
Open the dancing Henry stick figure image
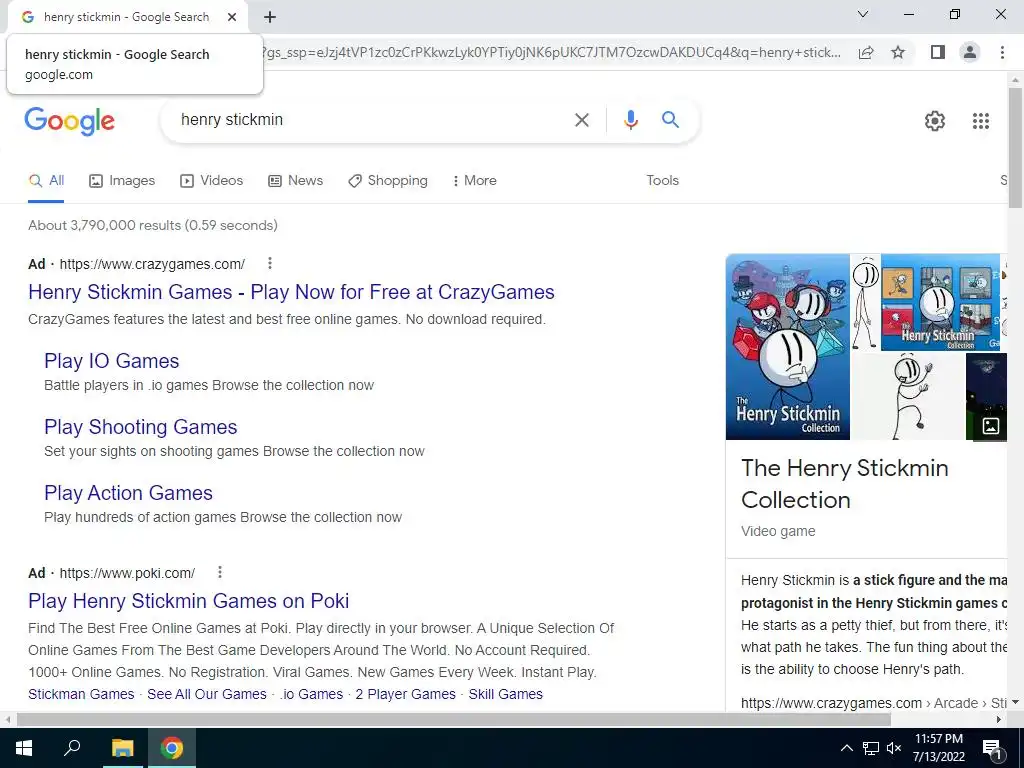908,396
